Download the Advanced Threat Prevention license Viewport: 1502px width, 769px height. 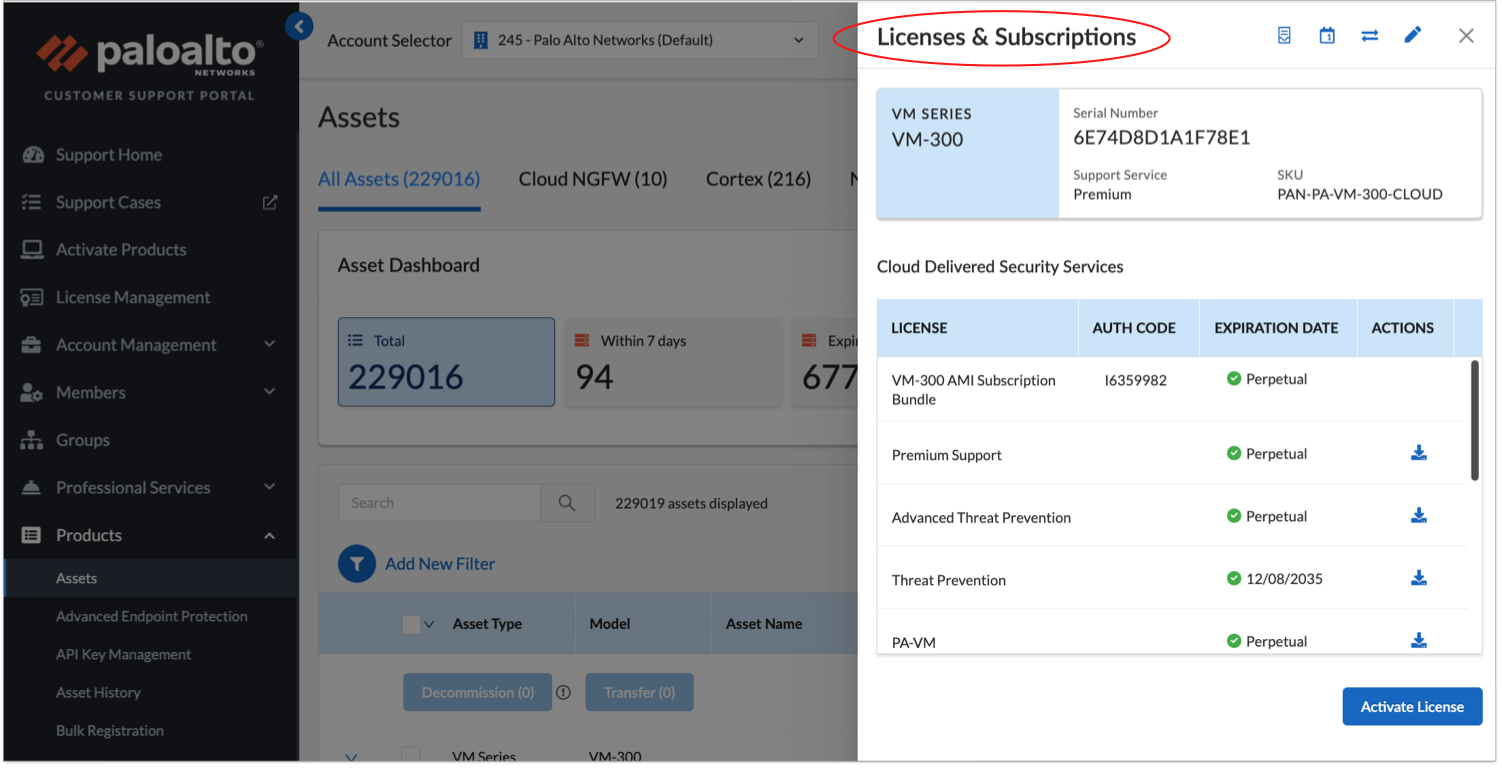click(1418, 516)
